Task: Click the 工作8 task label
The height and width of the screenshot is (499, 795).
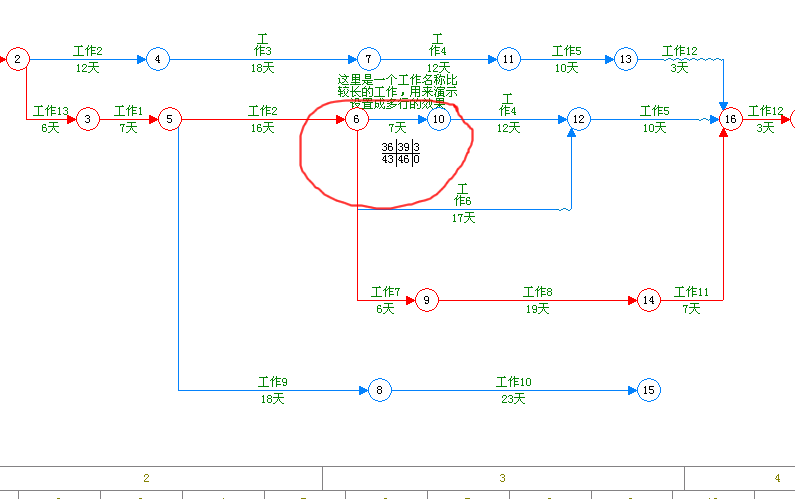Action: tap(537, 292)
